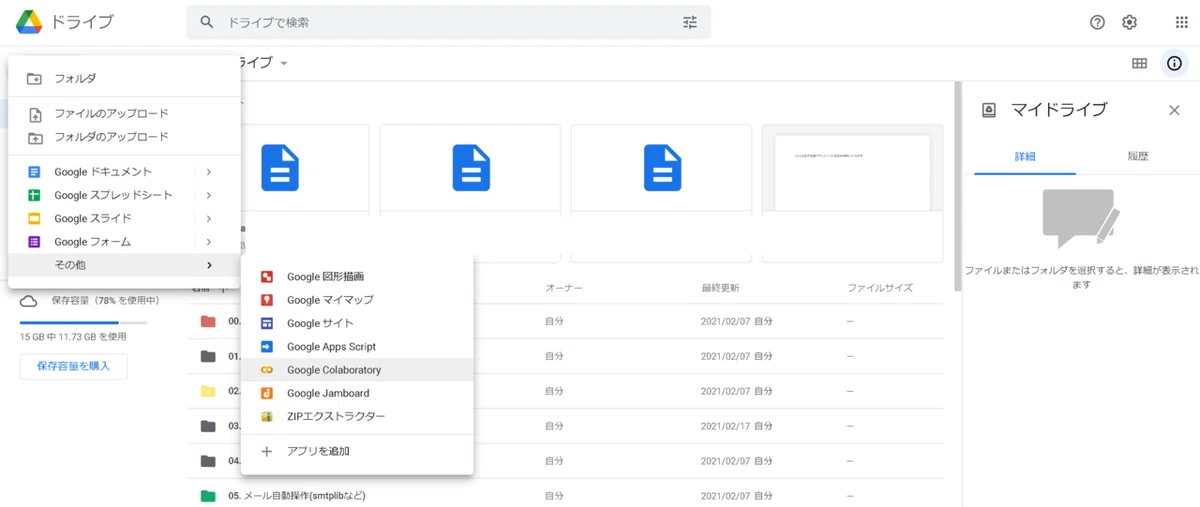Toggle the details info panel icon
The height and width of the screenshot is (507, 1200).
(x=1174, y=63)
